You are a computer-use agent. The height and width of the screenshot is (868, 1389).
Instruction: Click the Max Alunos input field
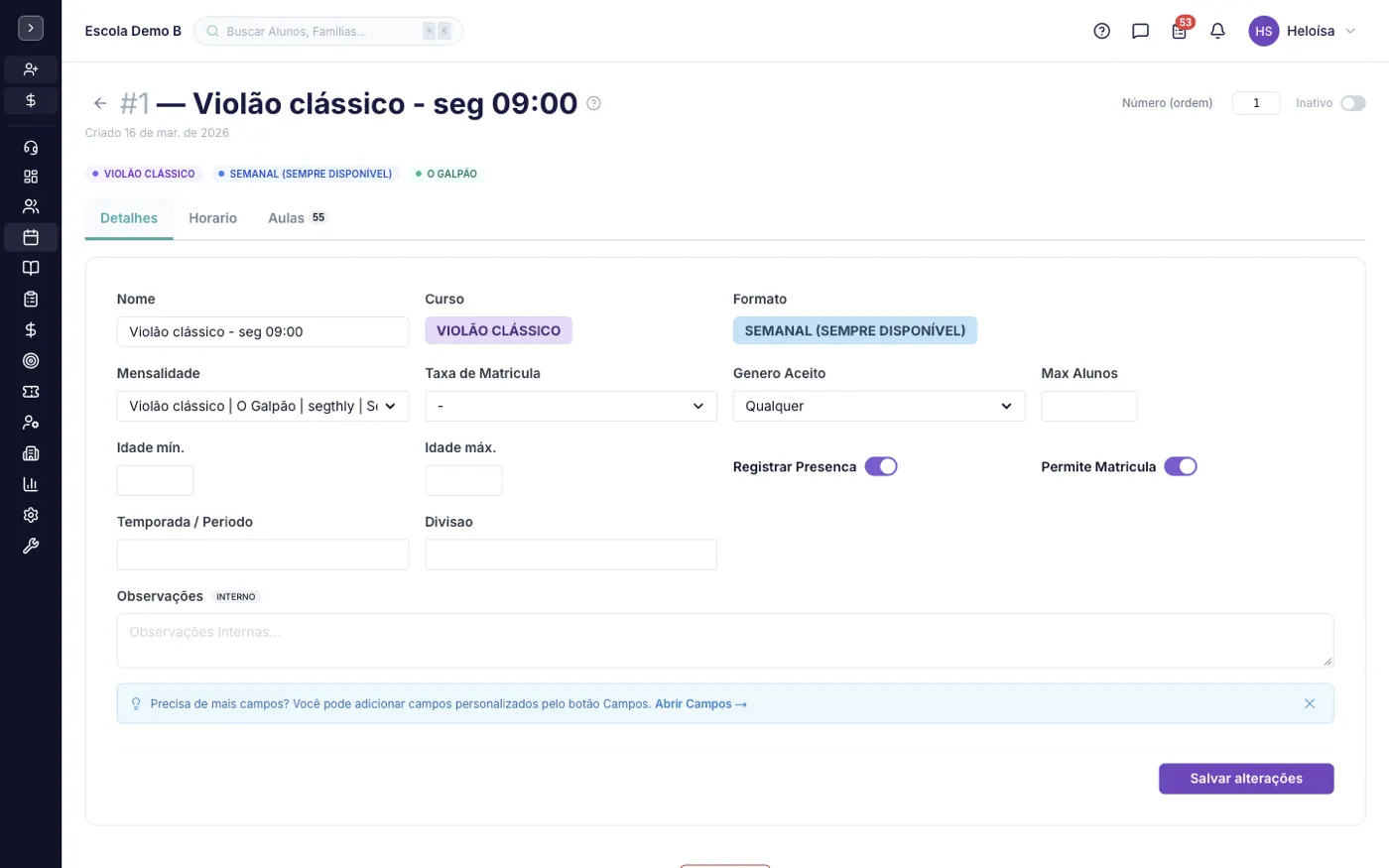pos(1088,406)
